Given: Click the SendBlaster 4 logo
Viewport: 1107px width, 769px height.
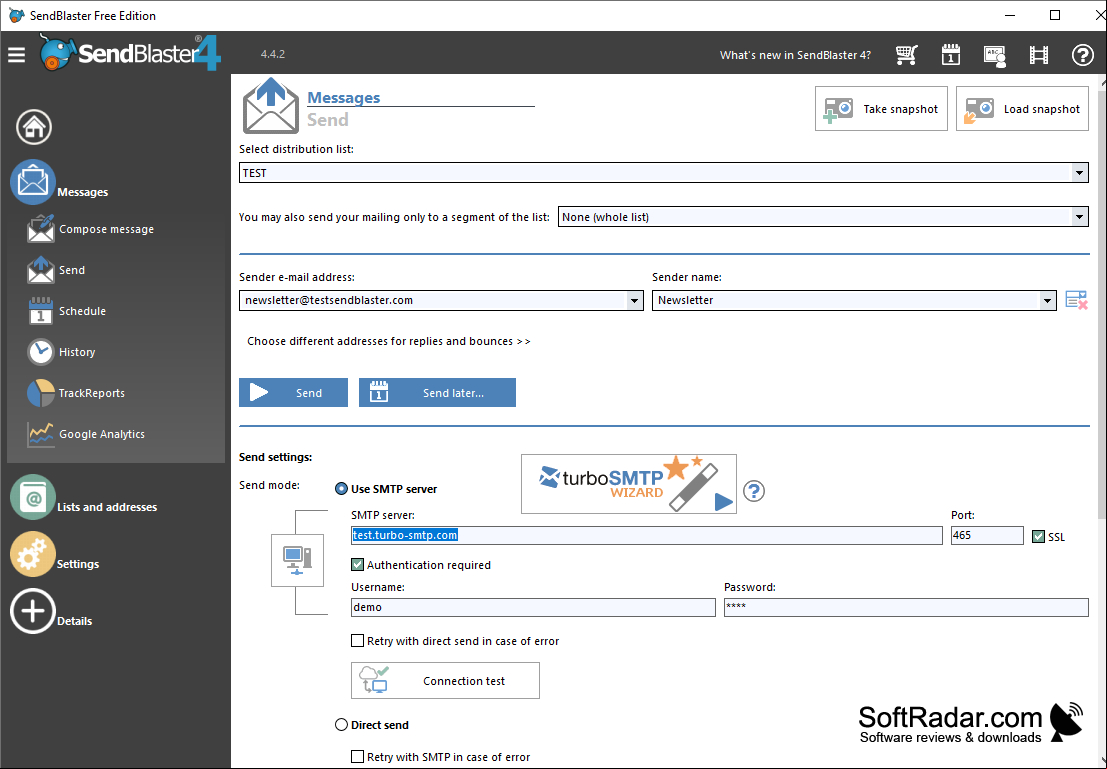Looking at the screenshot, I should tap(131, 52).
